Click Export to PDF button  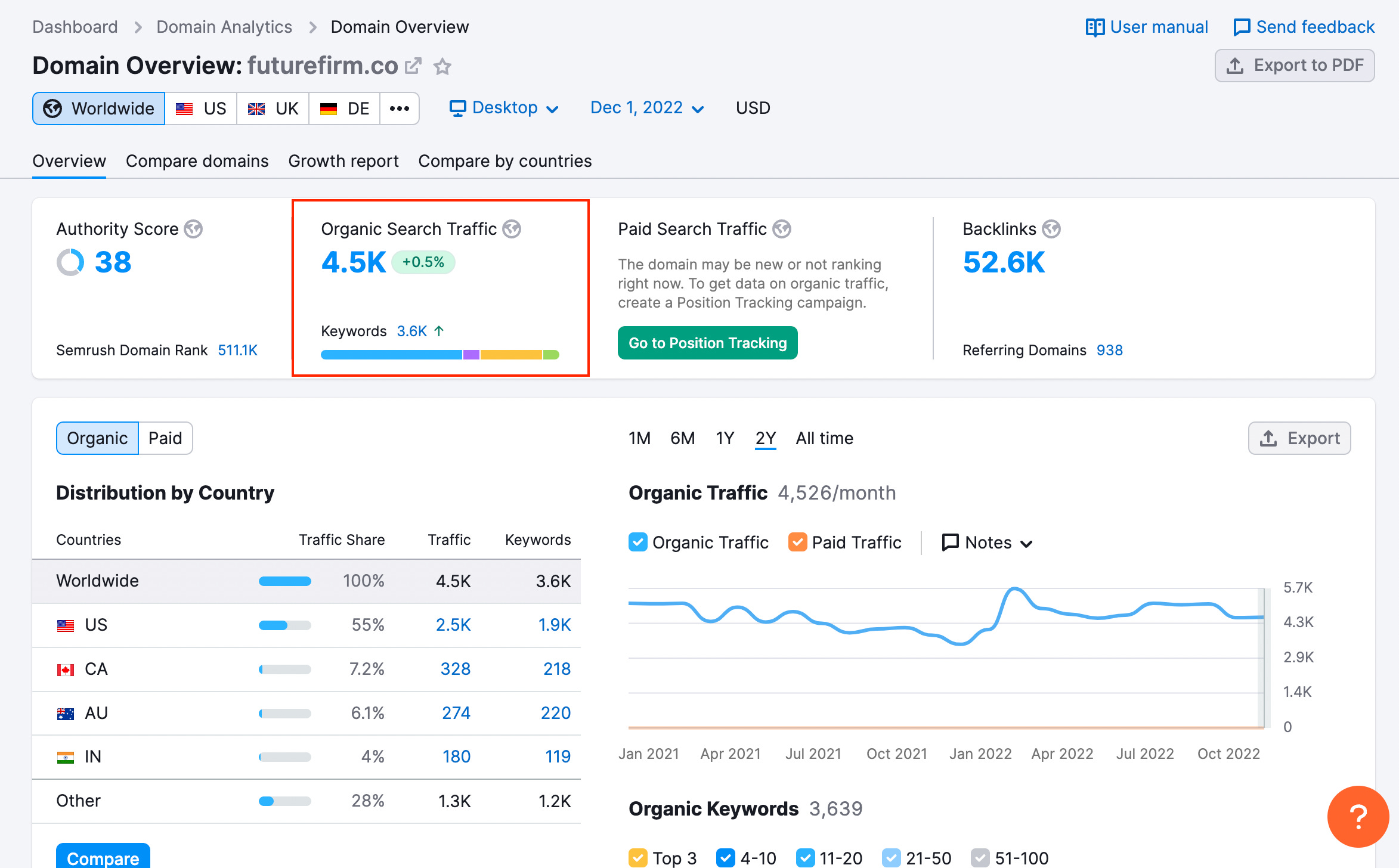tap(1295, 66)
